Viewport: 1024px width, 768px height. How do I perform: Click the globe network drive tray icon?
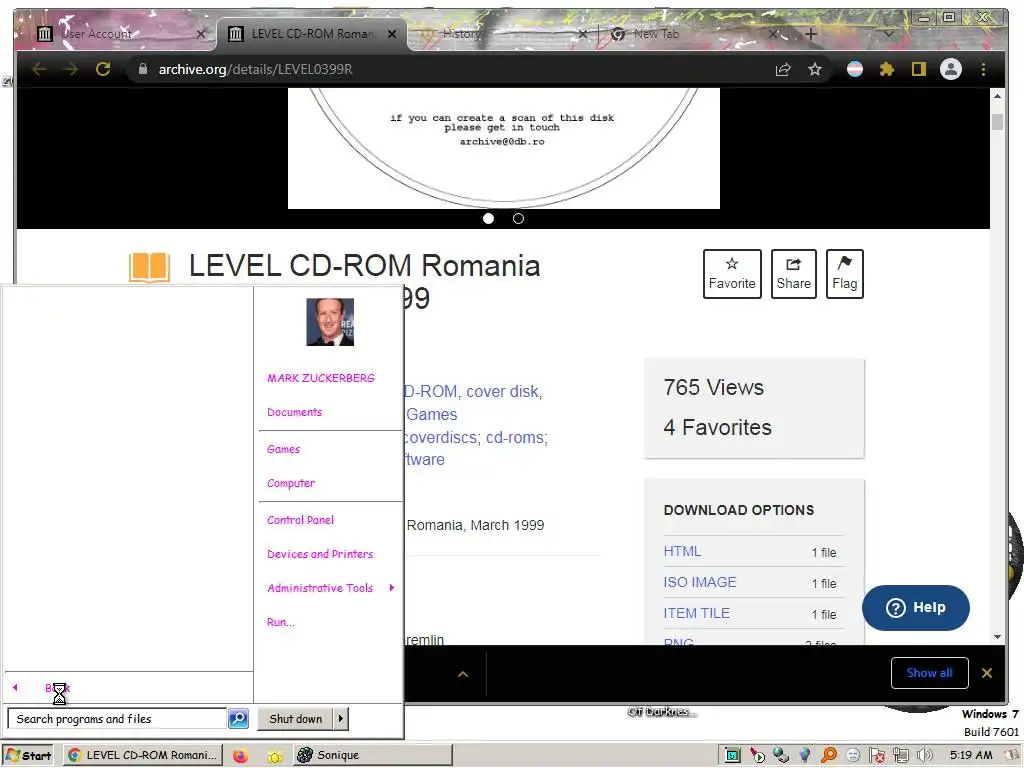pos(780,756)
